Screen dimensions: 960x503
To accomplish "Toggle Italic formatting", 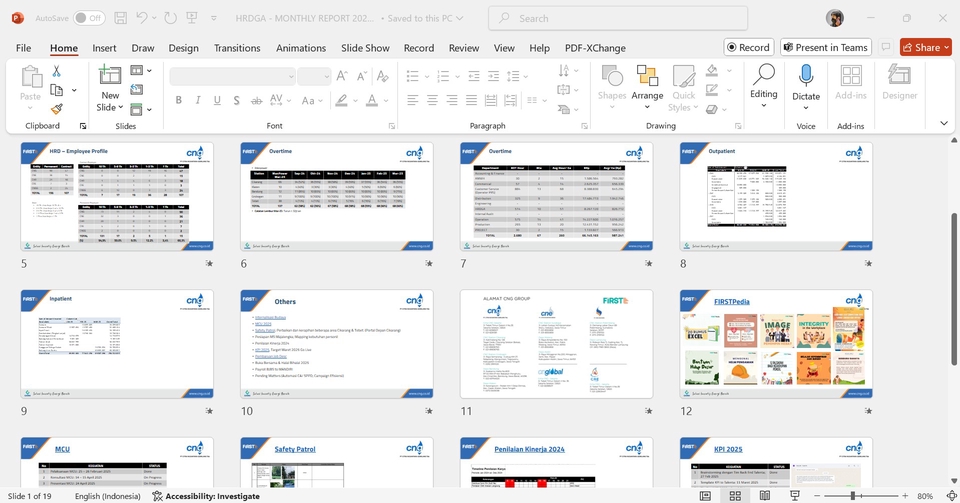I will (x=198, y=100).
